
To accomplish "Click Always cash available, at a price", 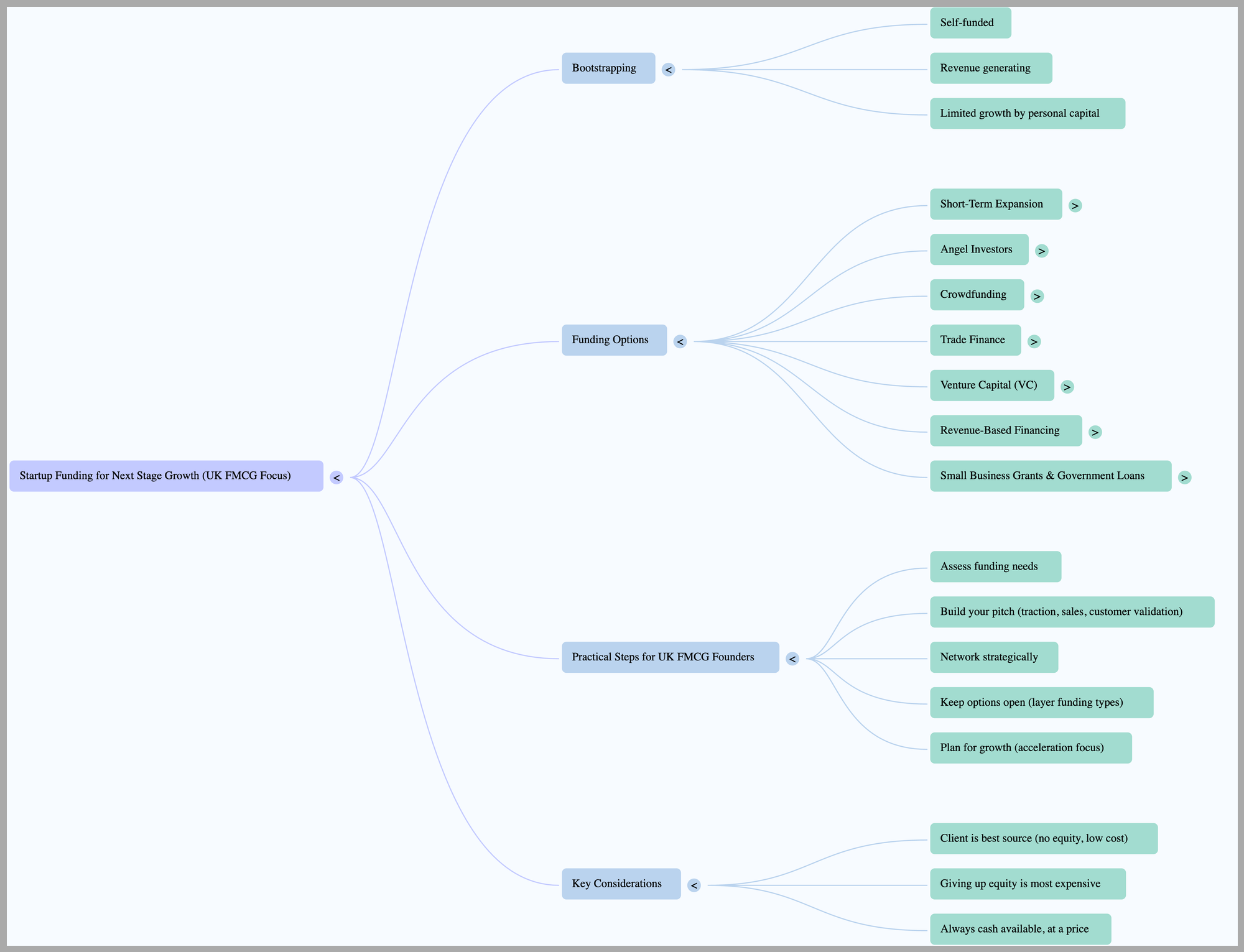I will (x=1020, y=929).
